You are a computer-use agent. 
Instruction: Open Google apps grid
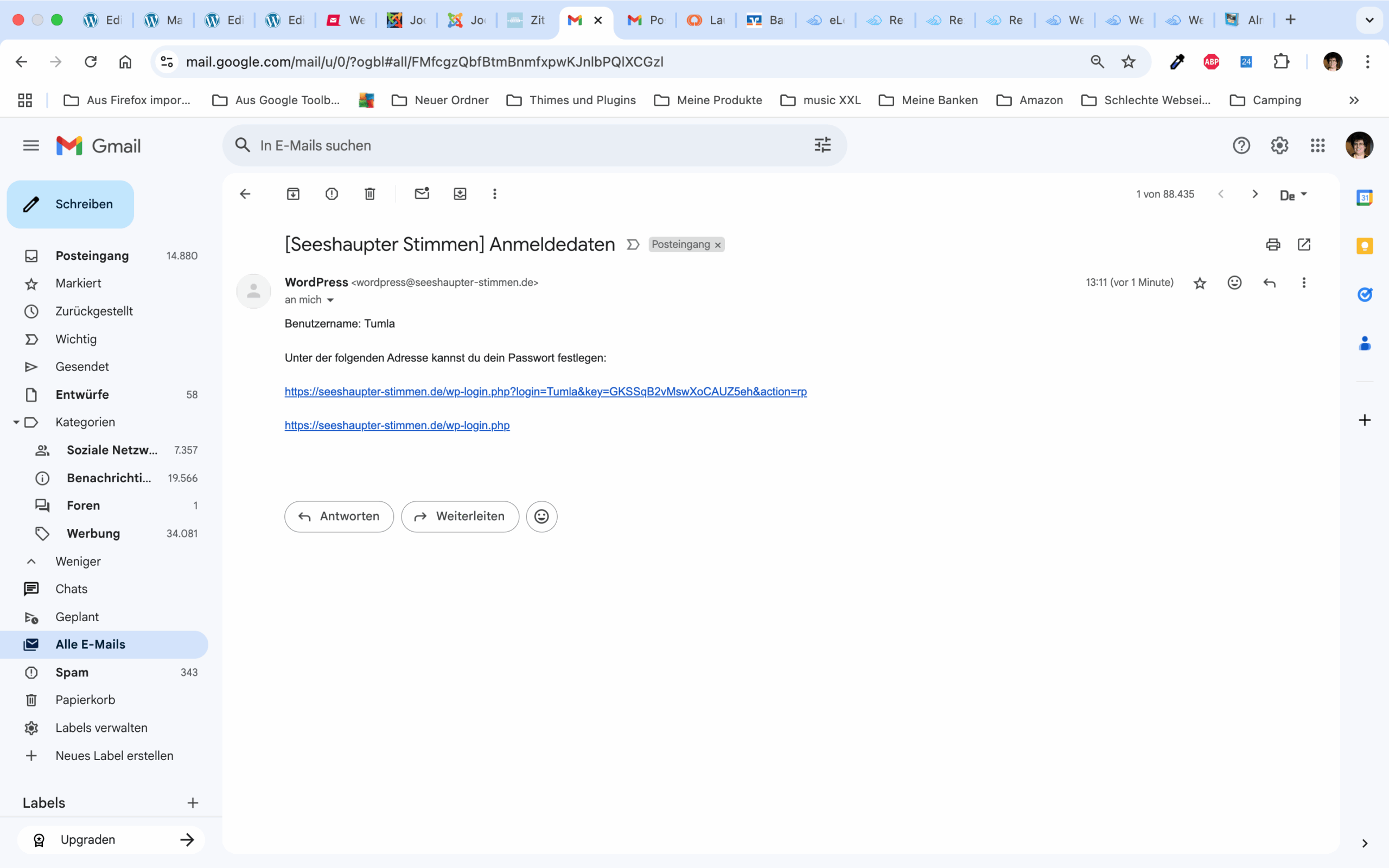(x=1318, y=145)
